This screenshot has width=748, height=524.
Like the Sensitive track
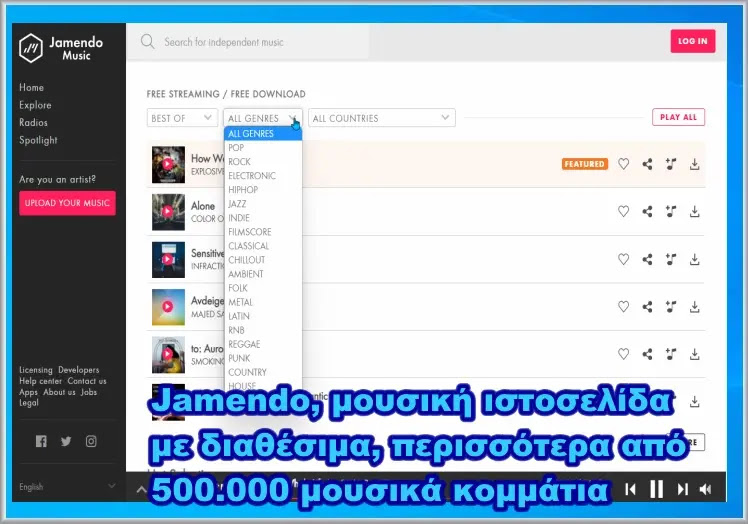click(623, 259)
